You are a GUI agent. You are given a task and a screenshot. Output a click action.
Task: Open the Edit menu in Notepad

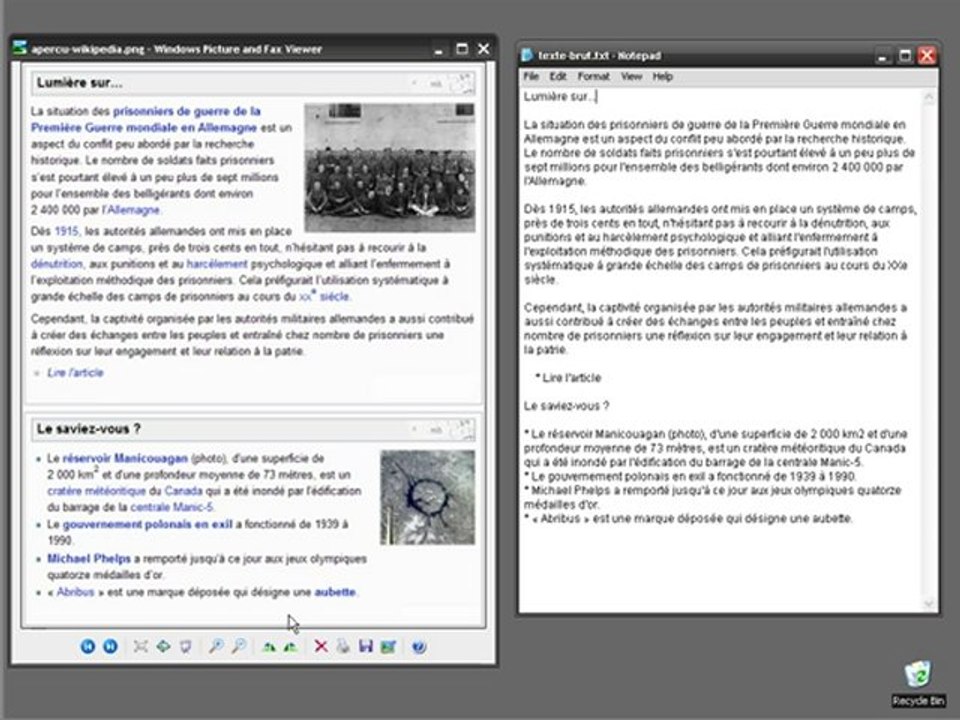coord(558,76)
